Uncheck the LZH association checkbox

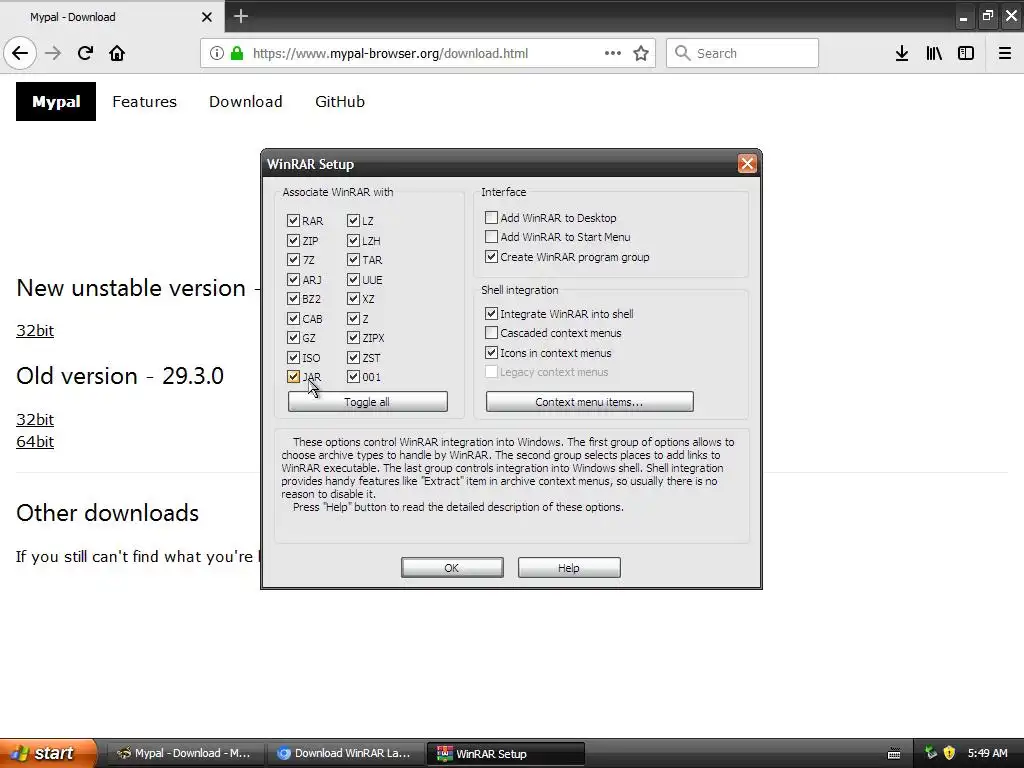click(x=353, y=240)
